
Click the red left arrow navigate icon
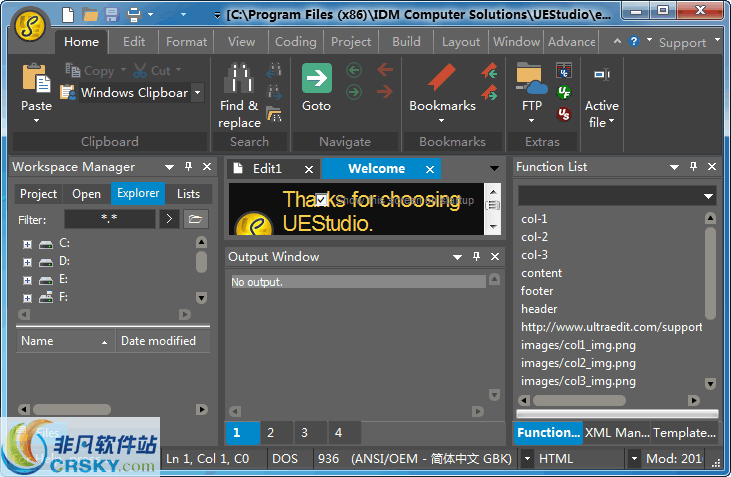tap(385, 70)
